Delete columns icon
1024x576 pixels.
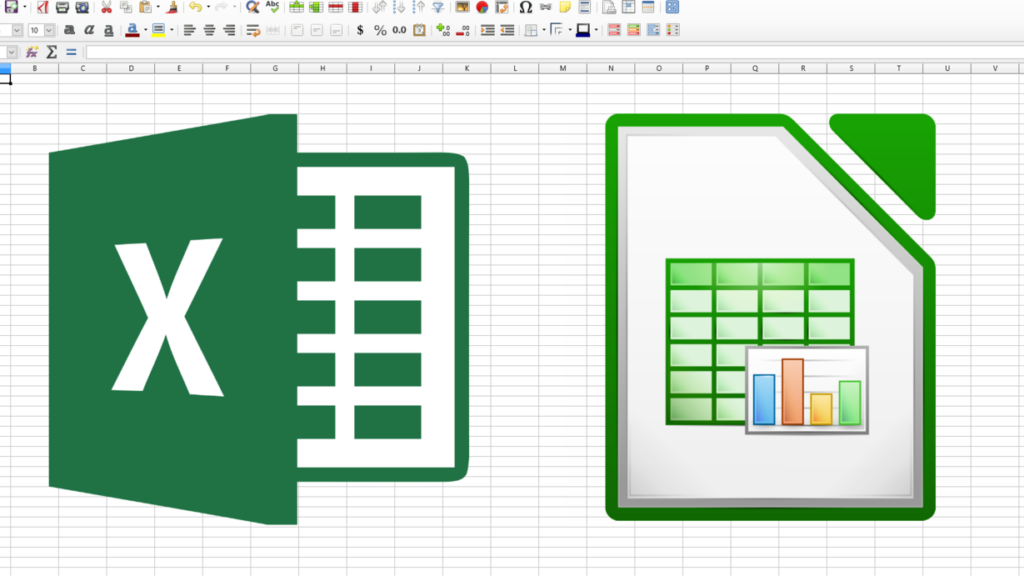point(355,7)
